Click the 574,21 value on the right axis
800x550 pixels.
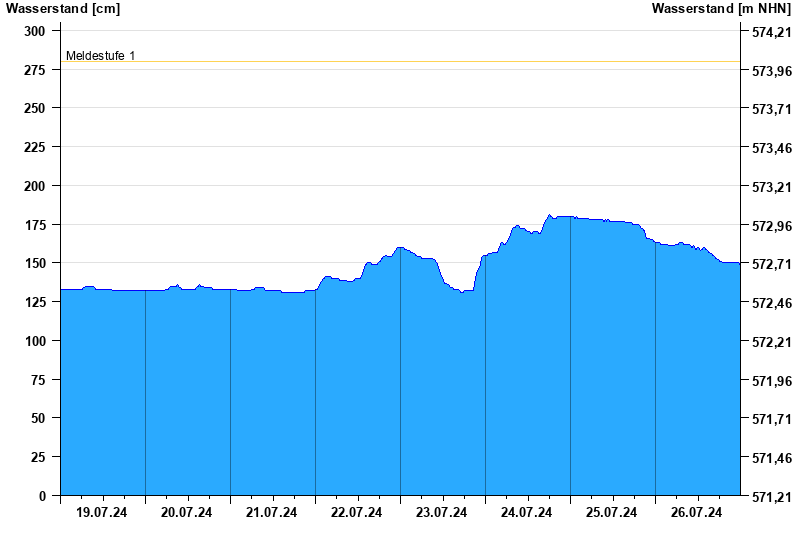coord(770,32)
